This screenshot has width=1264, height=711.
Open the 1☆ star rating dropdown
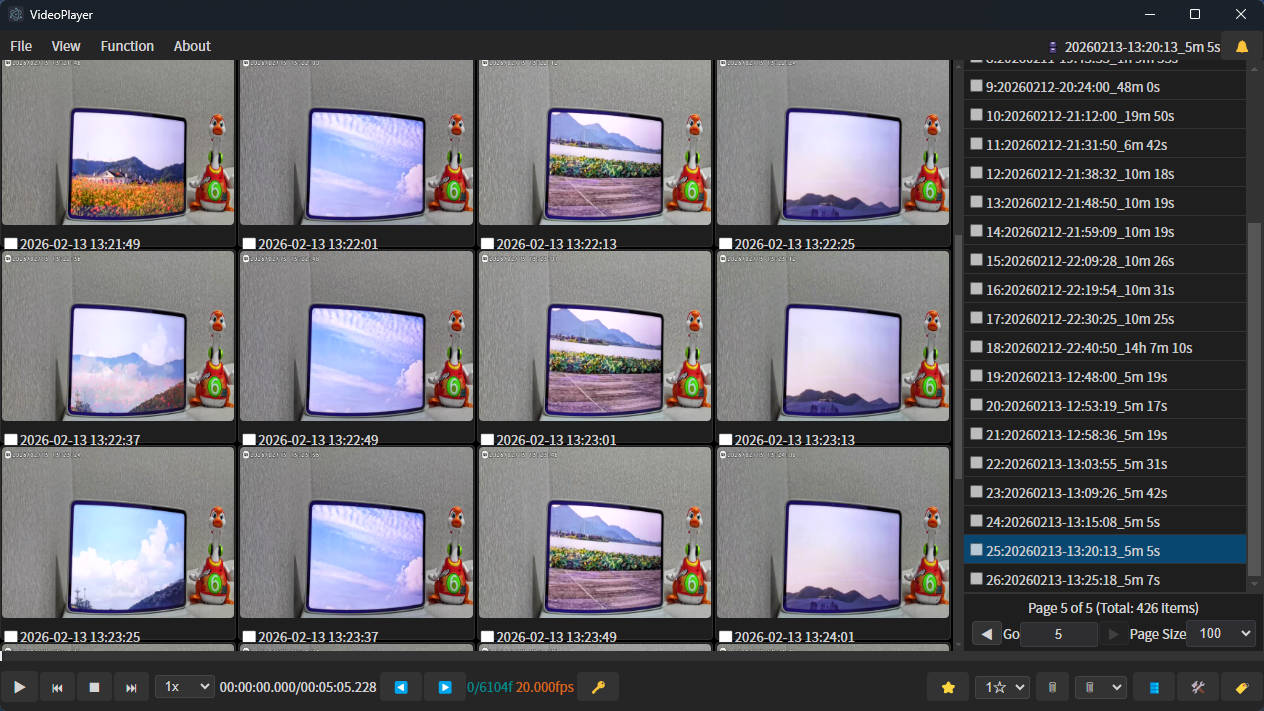[1002, 687]
